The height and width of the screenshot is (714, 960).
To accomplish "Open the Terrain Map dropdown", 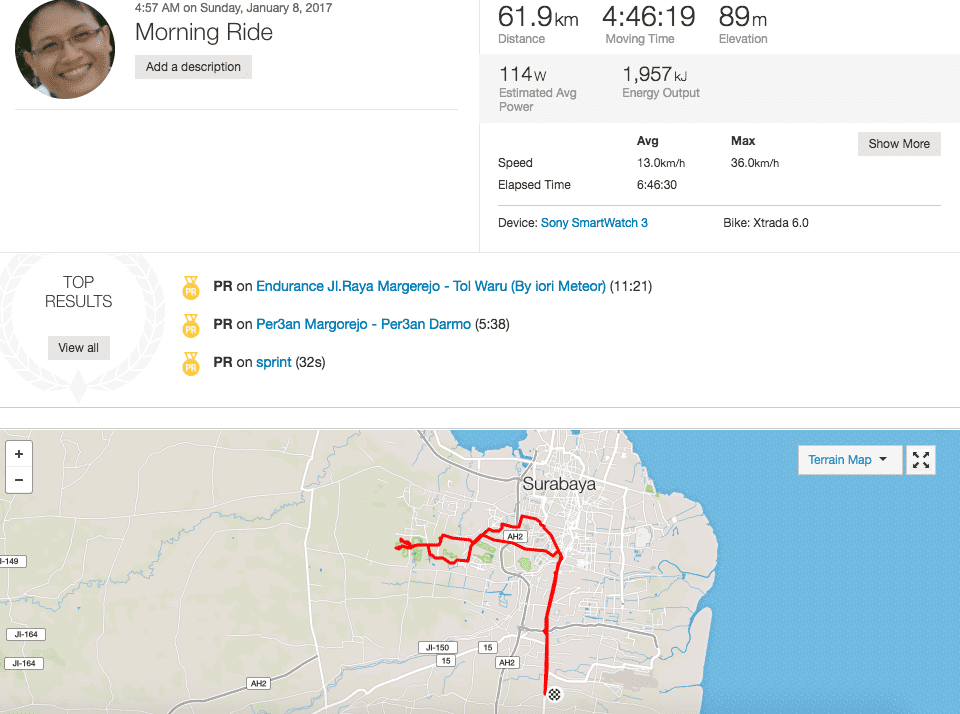I will point(849,460).
